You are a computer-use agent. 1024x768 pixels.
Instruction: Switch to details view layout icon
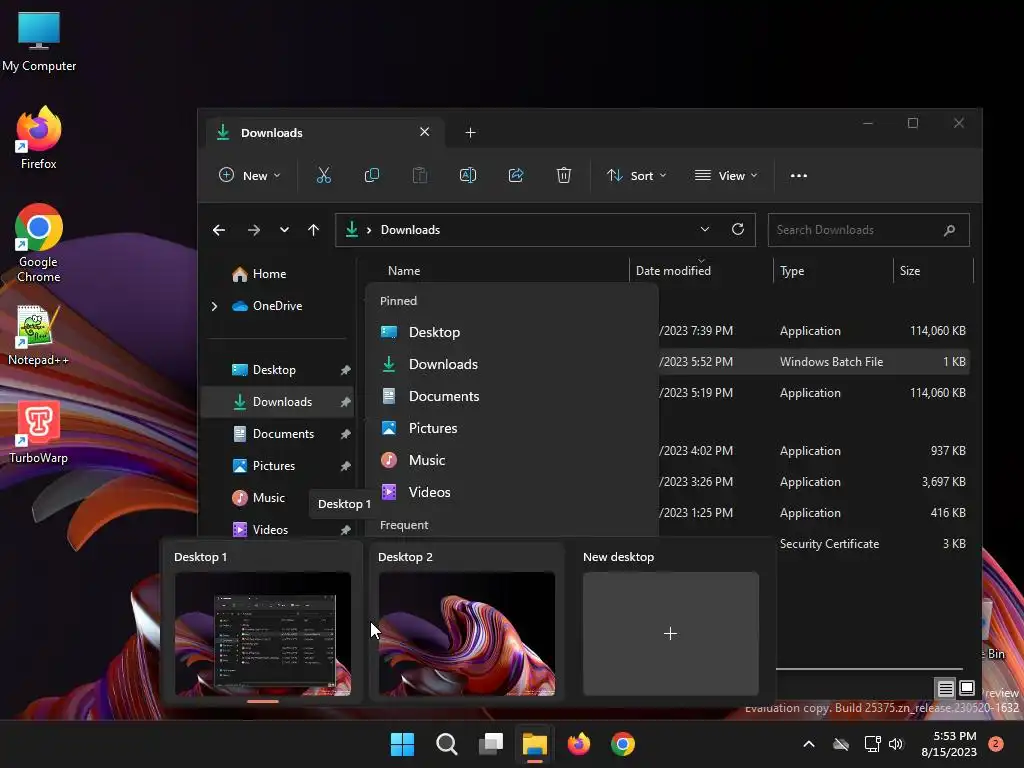[945, 688]
